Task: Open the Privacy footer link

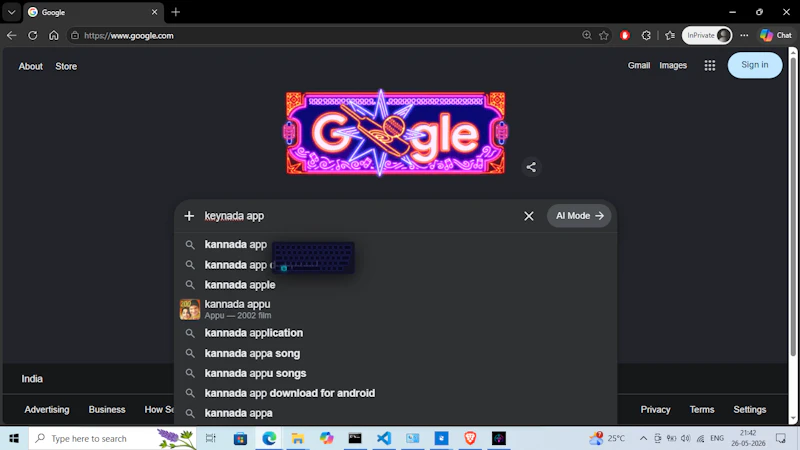Action: click(x=655, y=410)
